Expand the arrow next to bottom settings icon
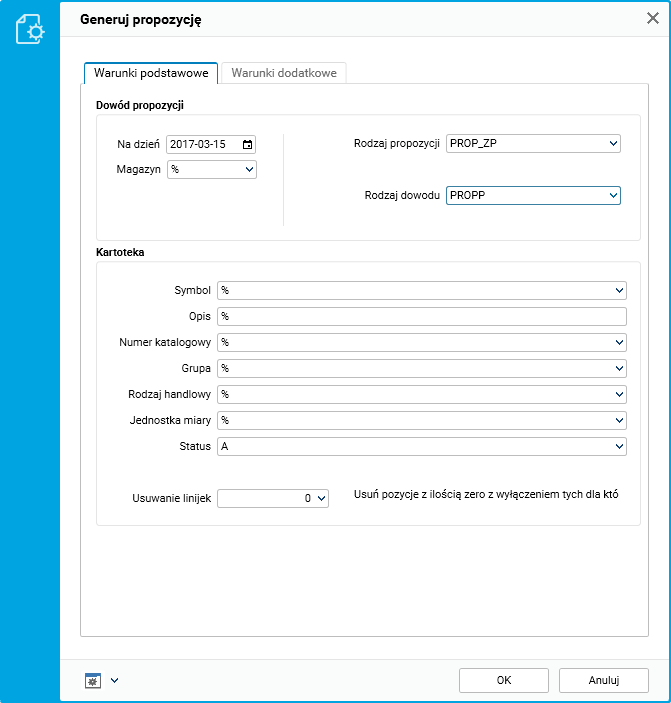Image resolution: width=671 pixels, height=703 pixels. [x=114, y=680]
